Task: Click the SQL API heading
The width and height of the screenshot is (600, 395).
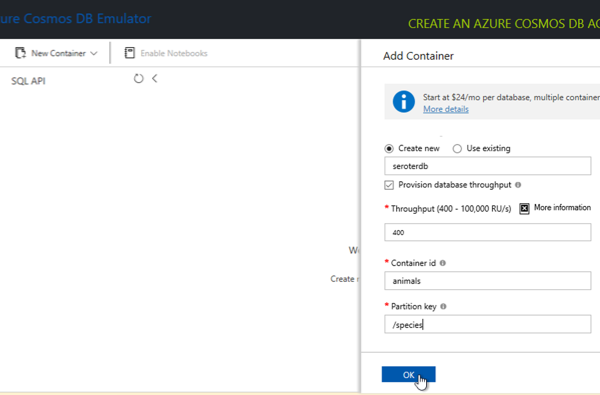Action: (x=28, y=81)
